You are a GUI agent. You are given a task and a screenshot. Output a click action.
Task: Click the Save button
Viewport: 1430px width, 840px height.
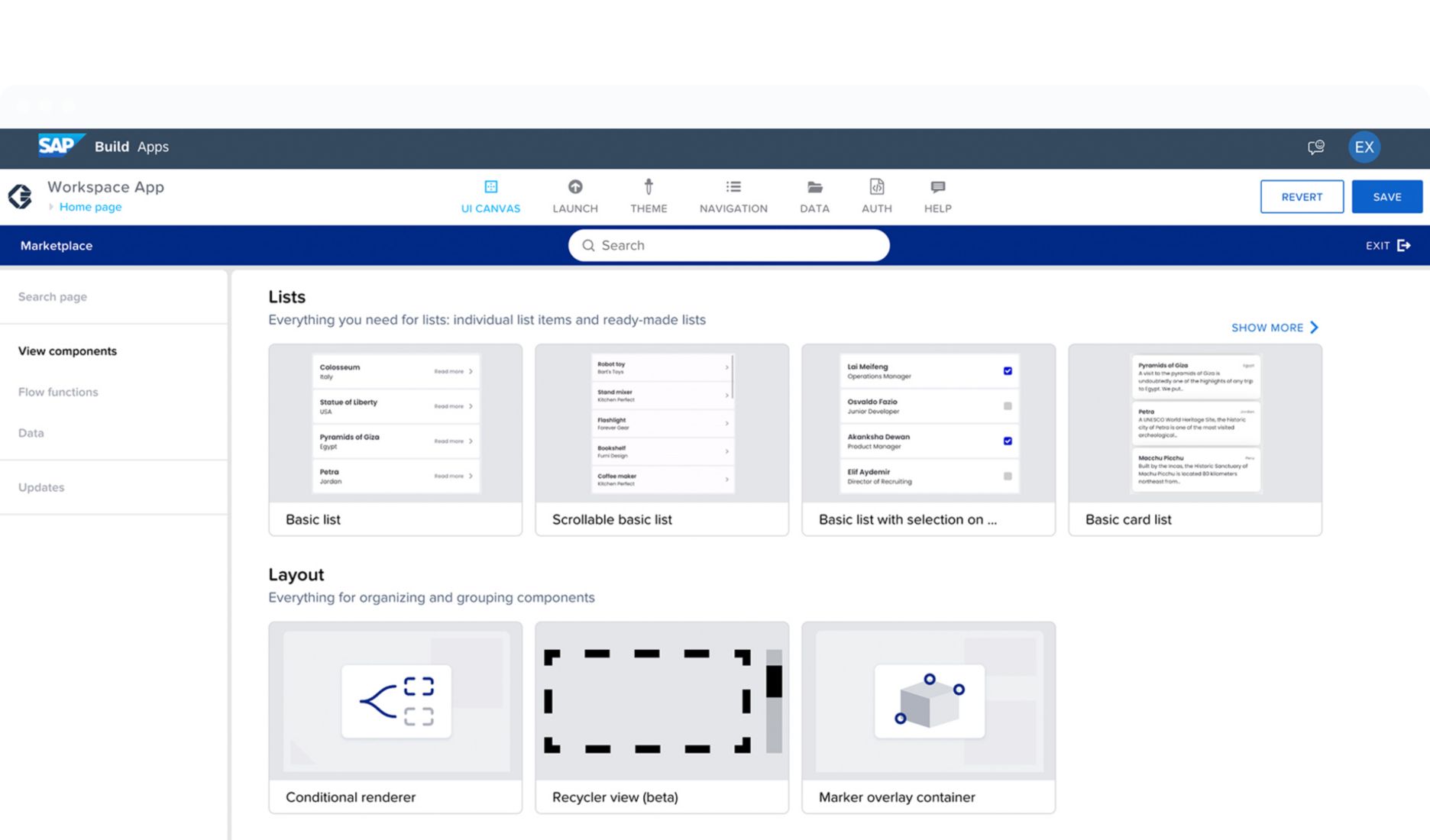pyautogui.click(x=1386, y=196)
